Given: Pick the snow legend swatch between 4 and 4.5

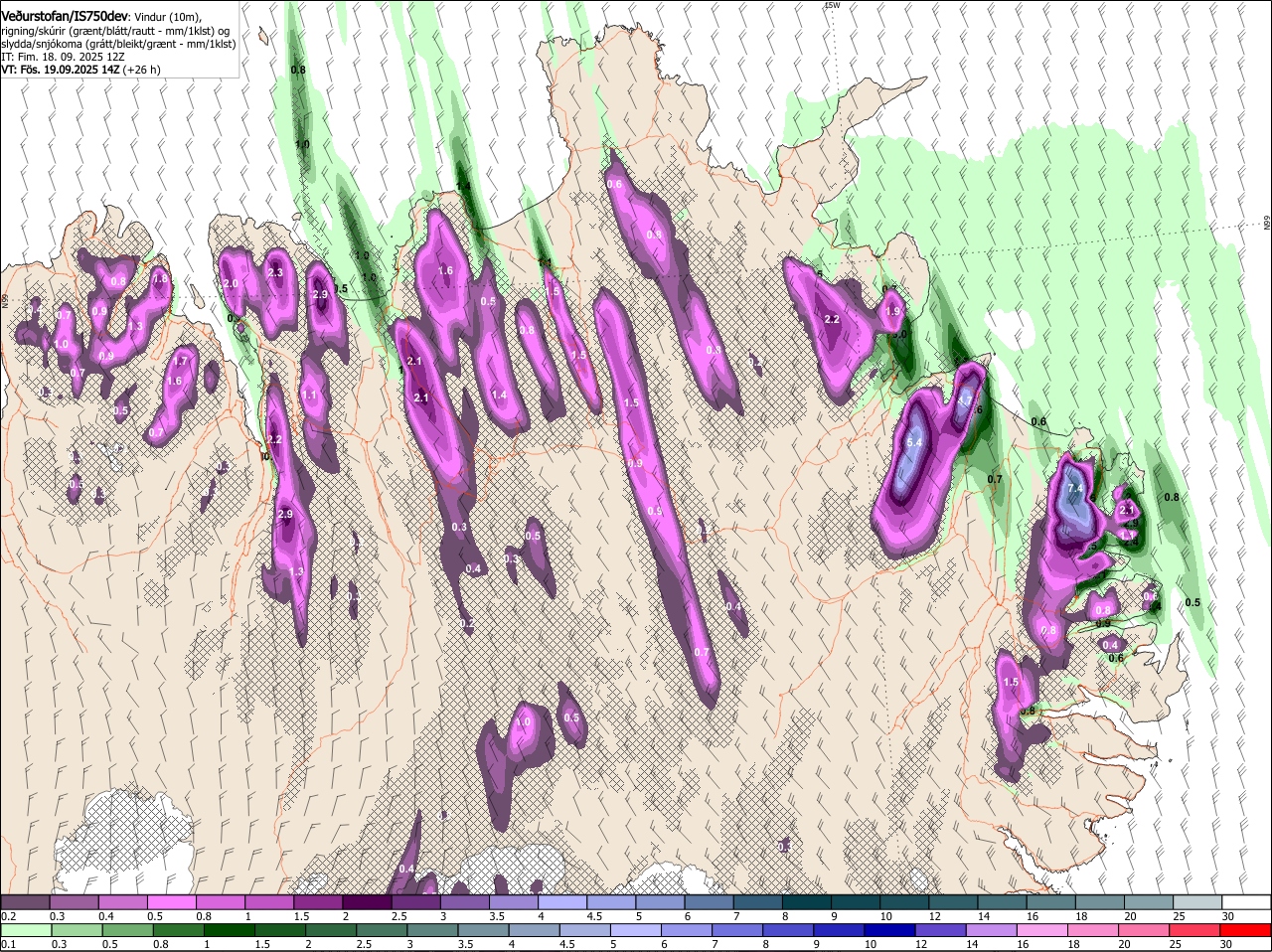Looking at the screenshot, I should tap(562, 901).
